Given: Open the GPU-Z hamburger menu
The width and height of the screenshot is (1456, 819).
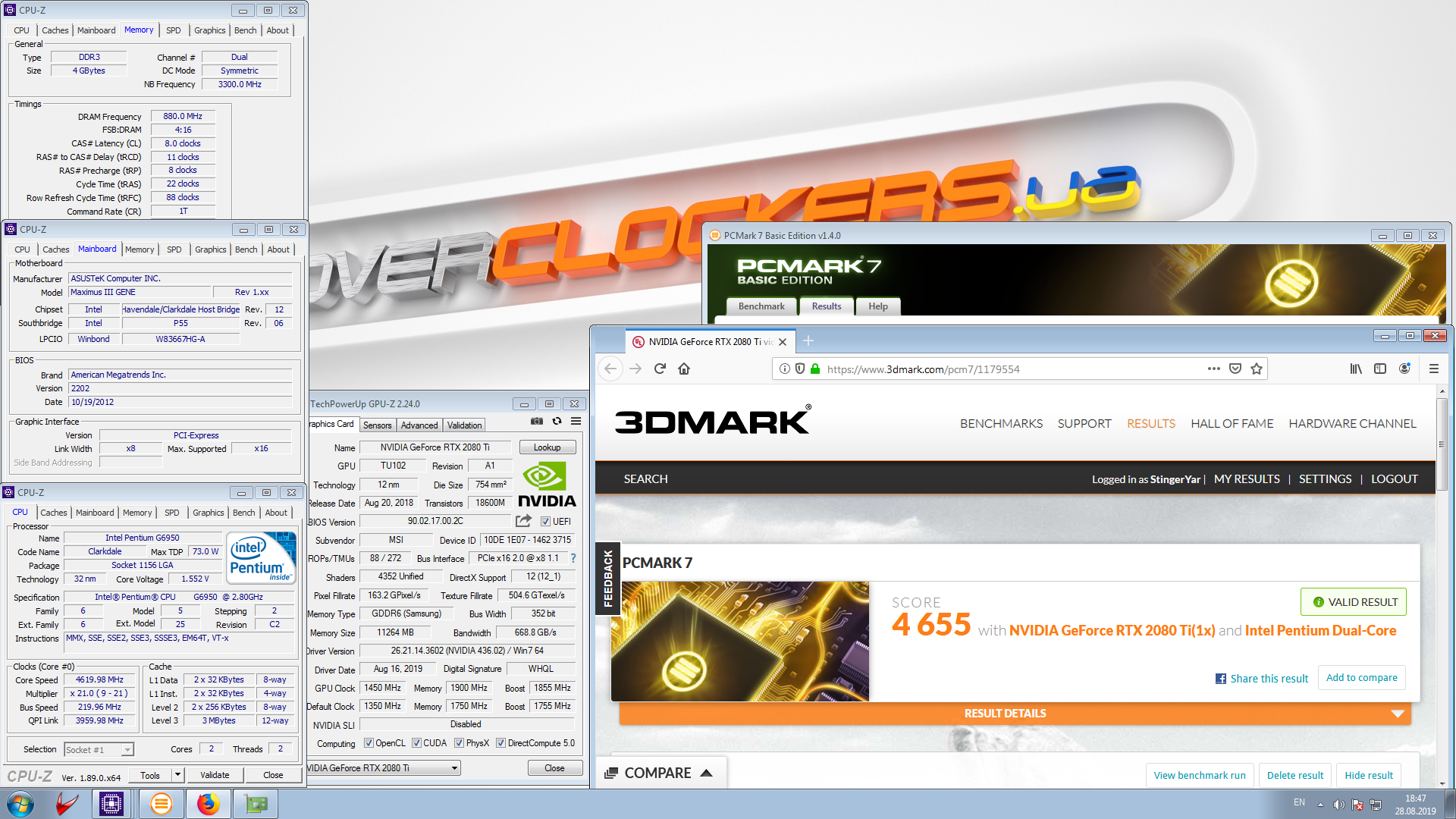Looking at the screenshot, I should pyautogui.click(x=576, y=422).
